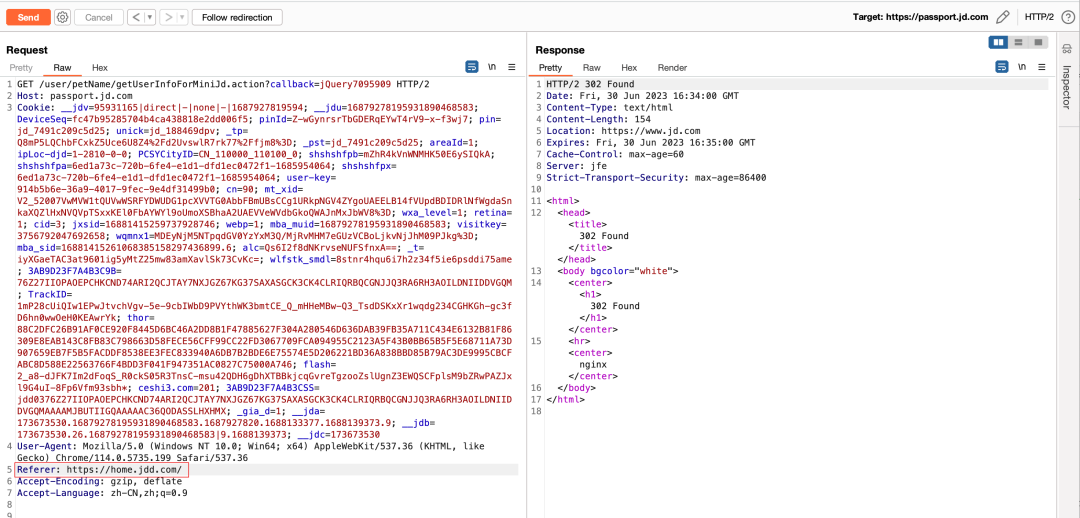The image size is (1080, 518).
Task: Click the Response panel heading
Action: pyautogui.click(x=560, y=50)
